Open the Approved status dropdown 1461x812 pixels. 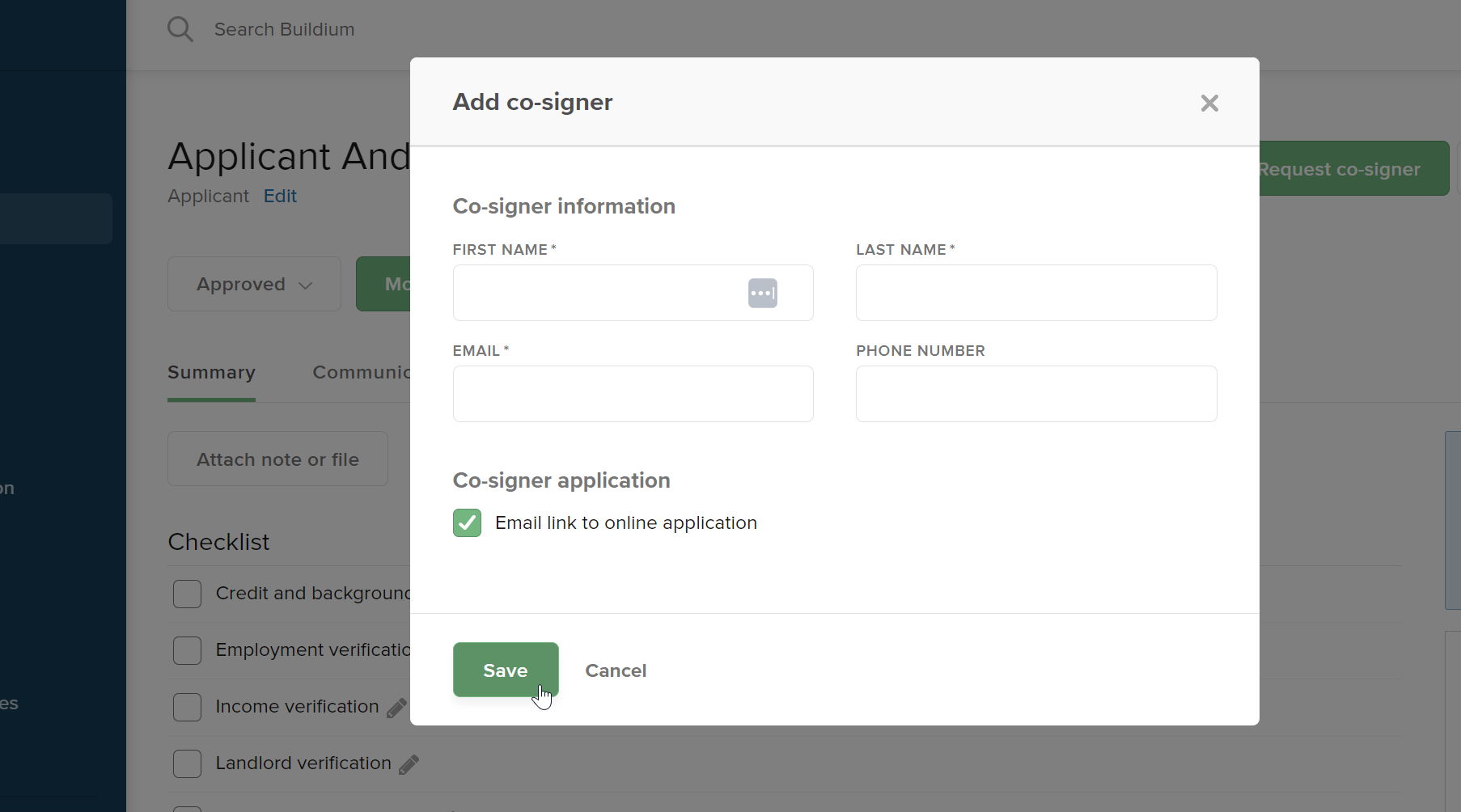(253, 284)
